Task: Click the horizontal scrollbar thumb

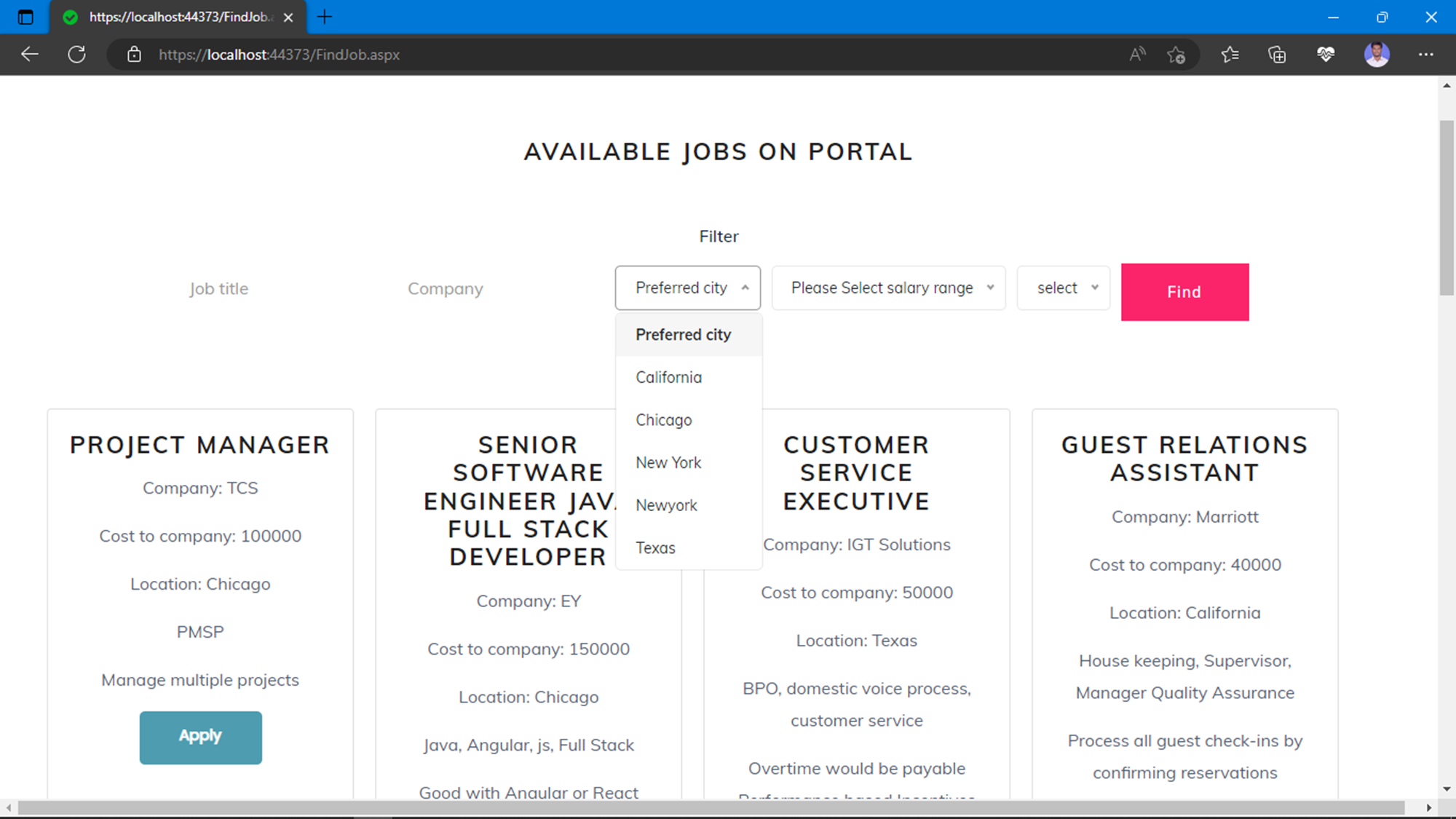Action: [711, 808]
